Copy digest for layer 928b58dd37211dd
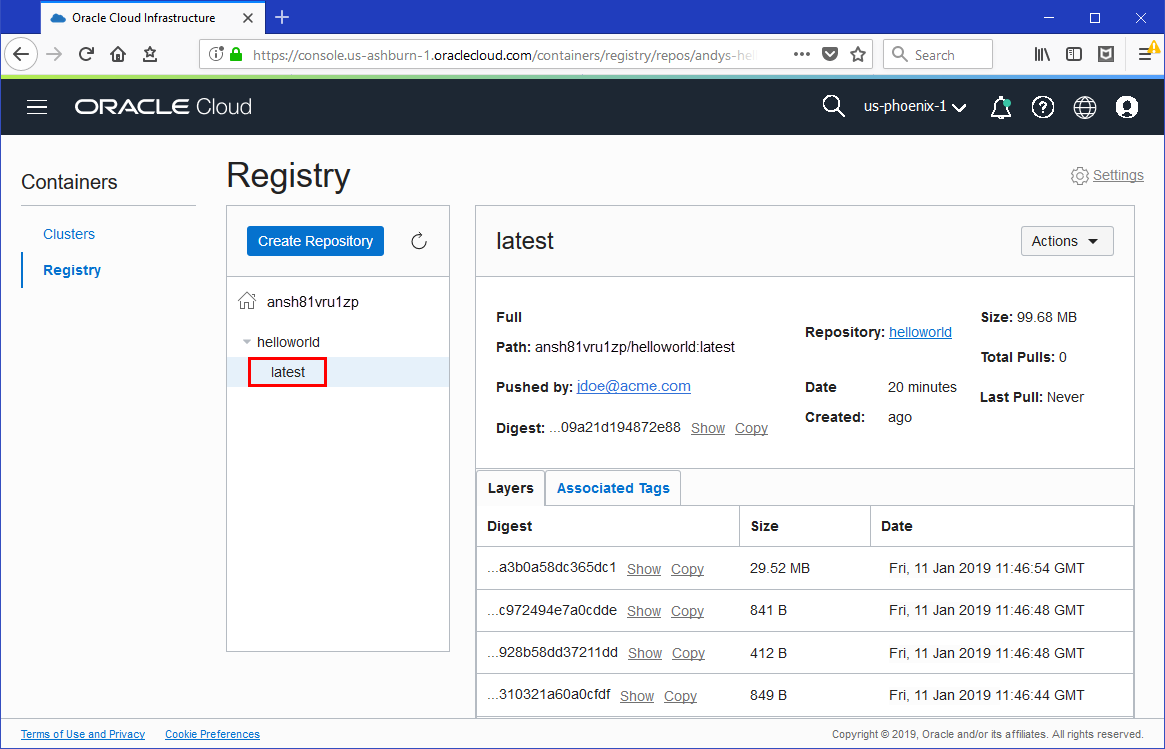 pyautogui.click(x=688, y=654)
